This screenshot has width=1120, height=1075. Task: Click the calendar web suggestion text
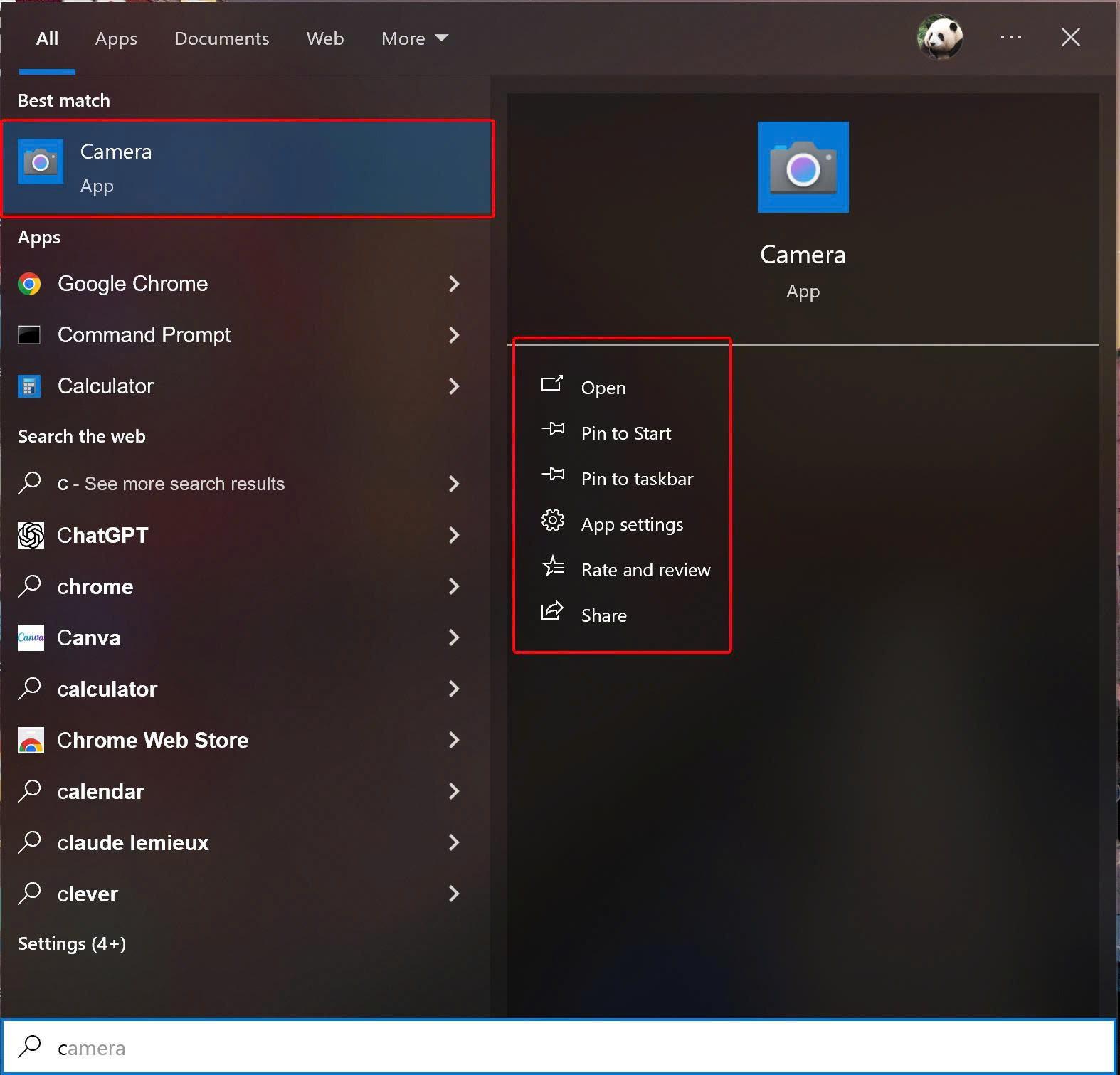point(100,791)
